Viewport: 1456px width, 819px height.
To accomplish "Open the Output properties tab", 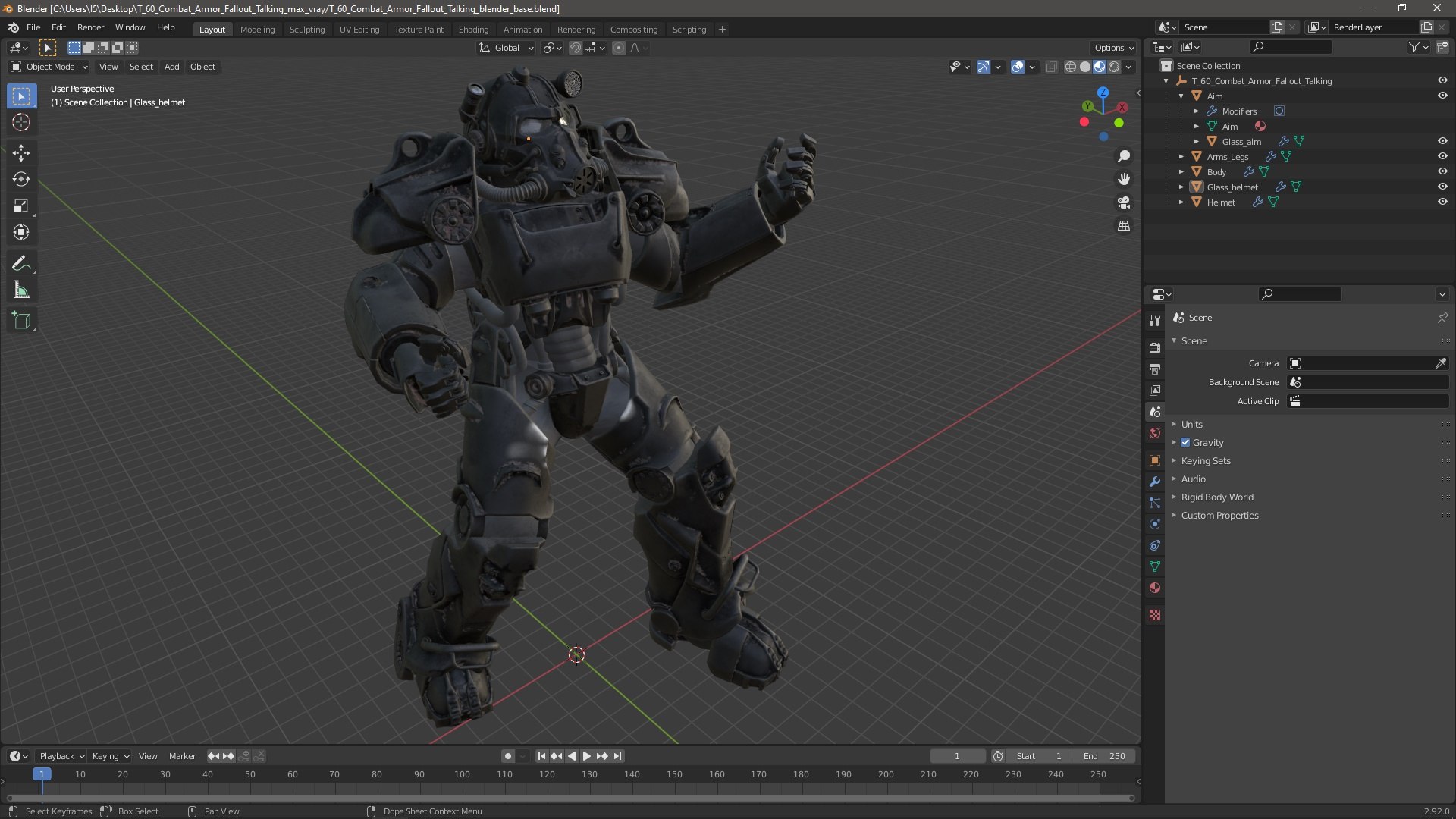I will pyautogui.click(x=1155, y=369).
